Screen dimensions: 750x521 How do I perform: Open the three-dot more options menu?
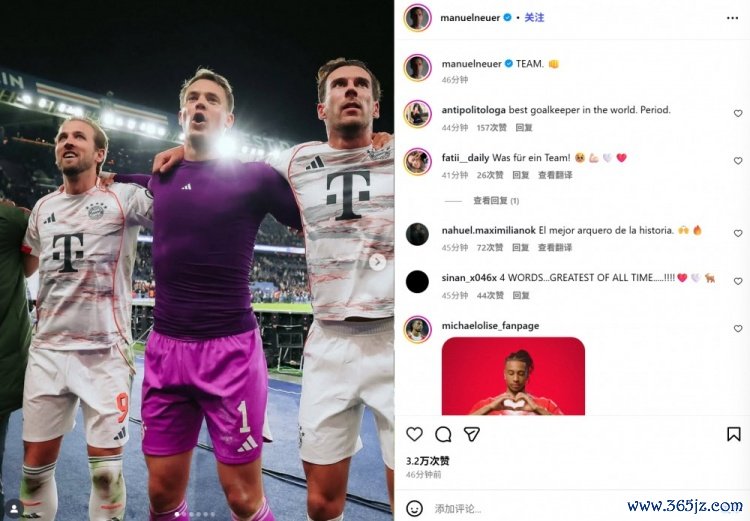click(732, 18)
